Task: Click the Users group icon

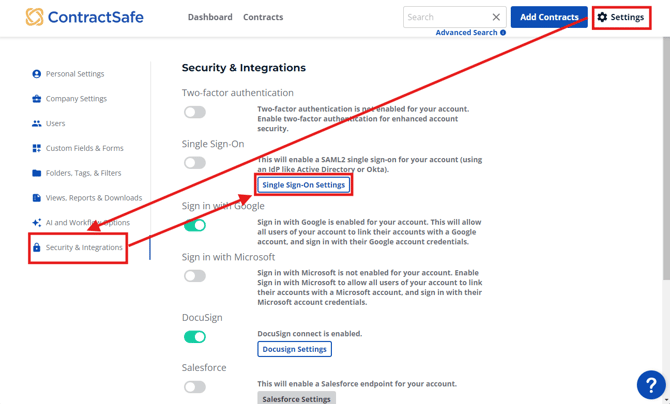Action: [x=37, y=124]
